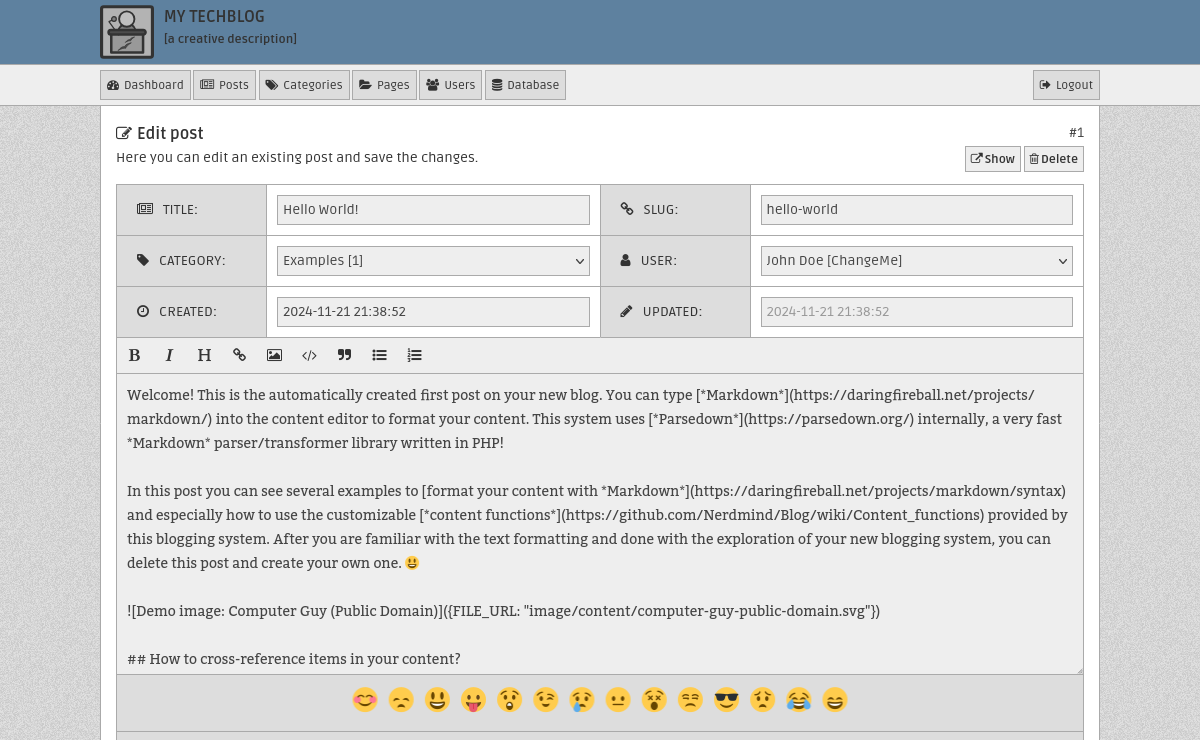Viewport: 1200px width, 740px height.
Task: Insert the single-tear crying emoji
Action: 582,700
